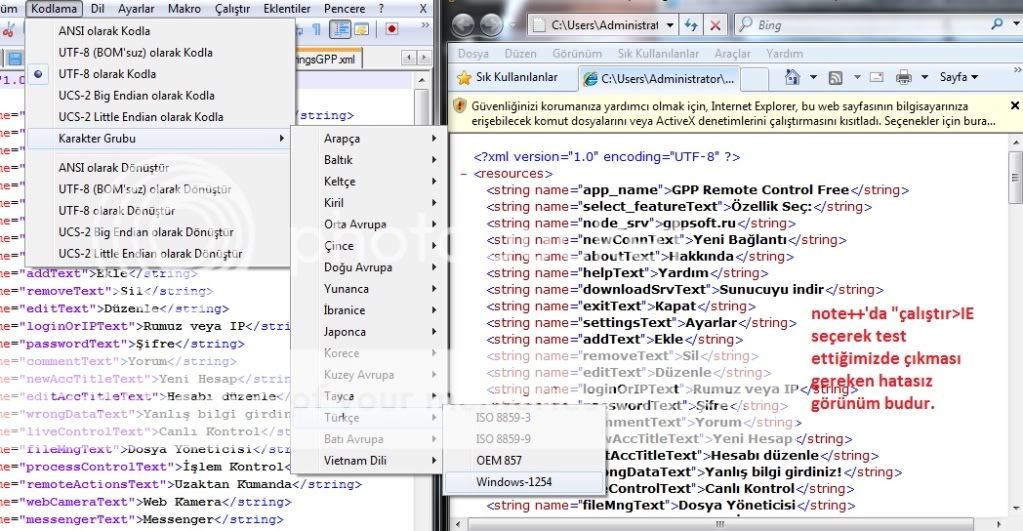The height and width of the screenshot is (531, 1023).
Task: Click the Sık Kullanılanlar favorites button
Action: [x=510, y=77]
